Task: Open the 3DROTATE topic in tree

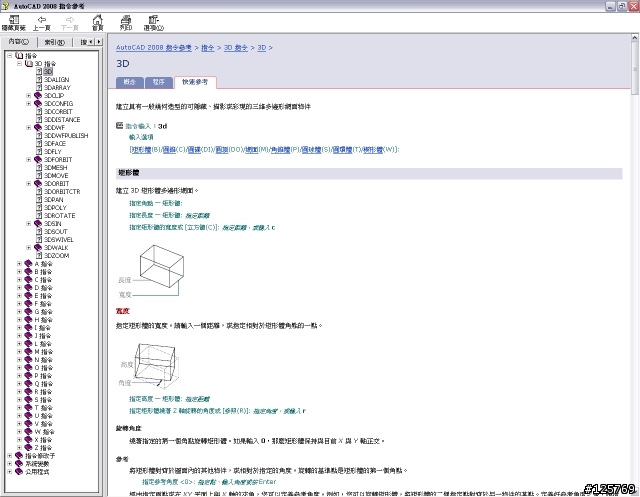Action: click(x=60, y=215)
